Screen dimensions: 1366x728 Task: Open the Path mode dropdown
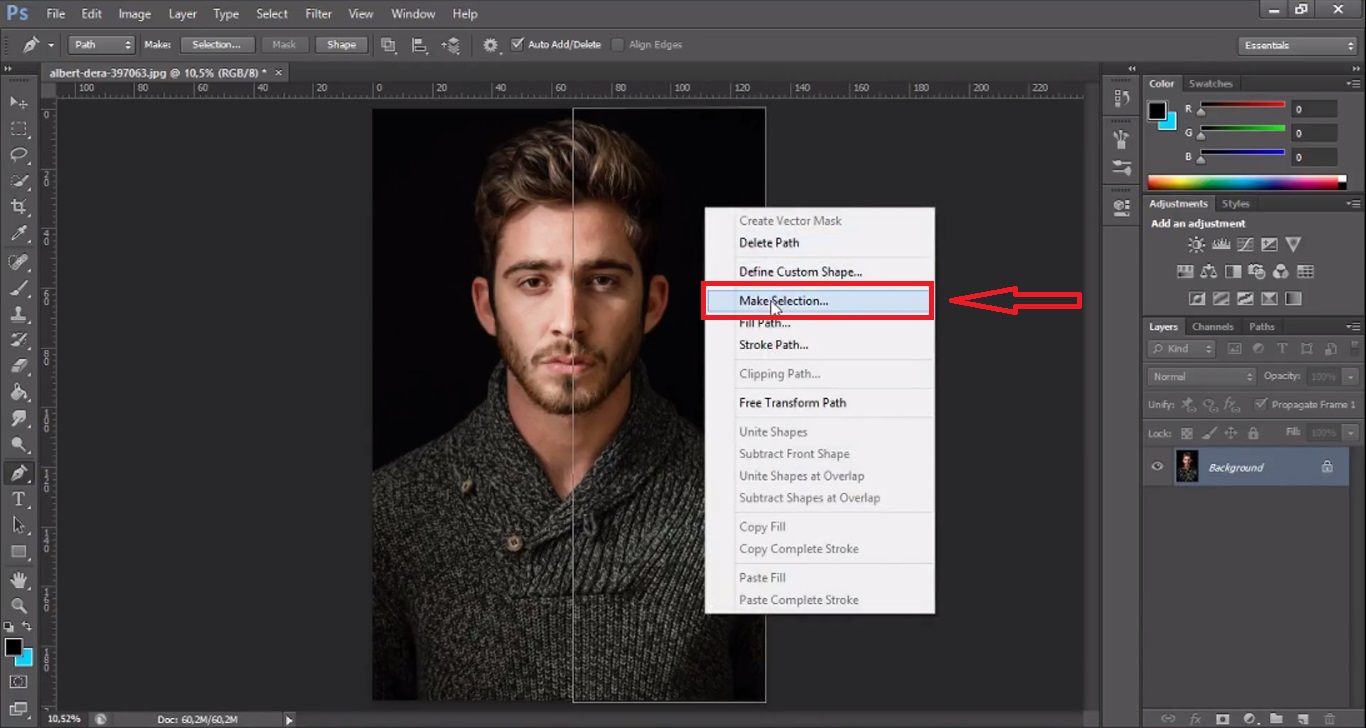coord(101,45)
